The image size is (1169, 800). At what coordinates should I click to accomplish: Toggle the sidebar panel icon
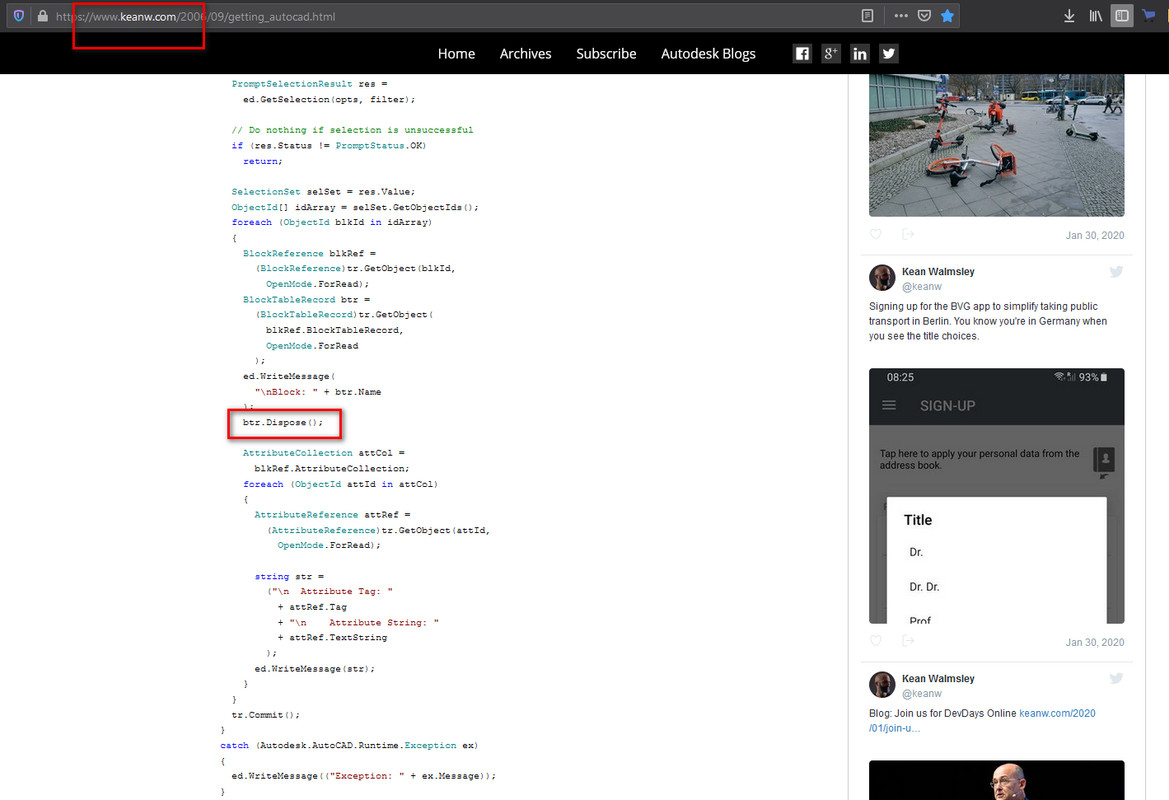coord(1121,16)
